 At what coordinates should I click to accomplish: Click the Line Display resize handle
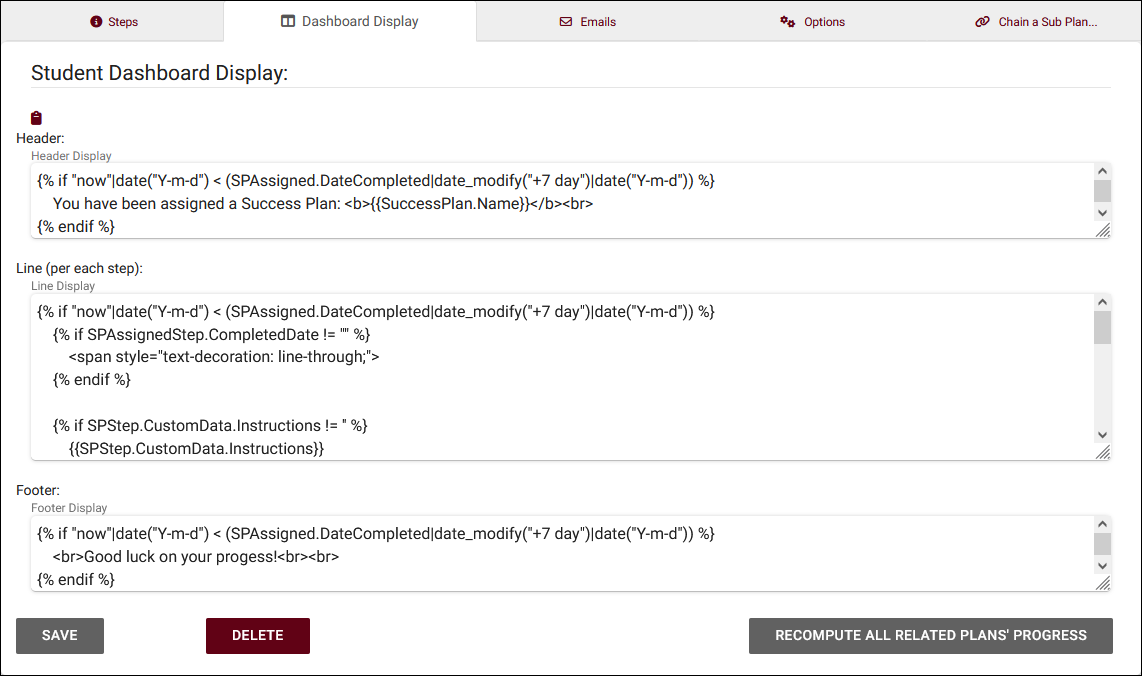click(1102, 452)
